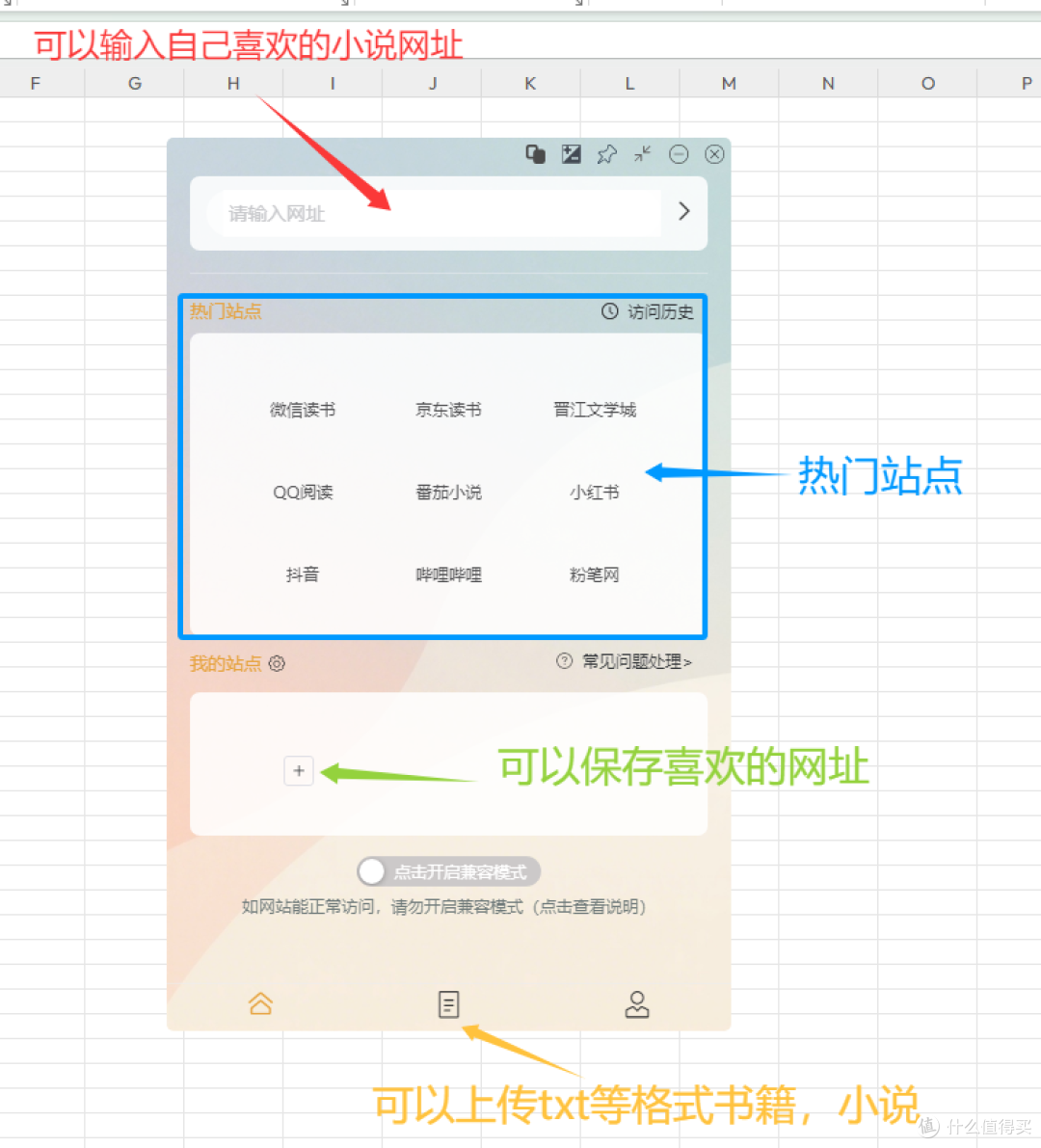Open 粉笔网 site

click(595, 574)
